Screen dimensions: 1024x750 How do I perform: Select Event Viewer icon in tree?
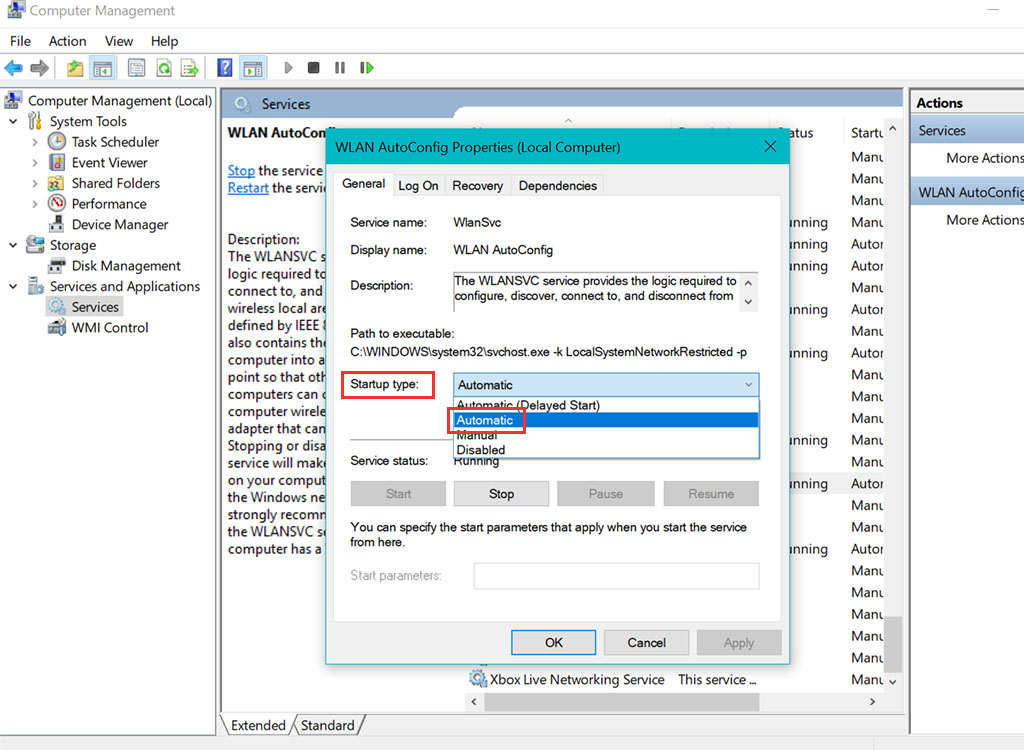tap(57, 163)
